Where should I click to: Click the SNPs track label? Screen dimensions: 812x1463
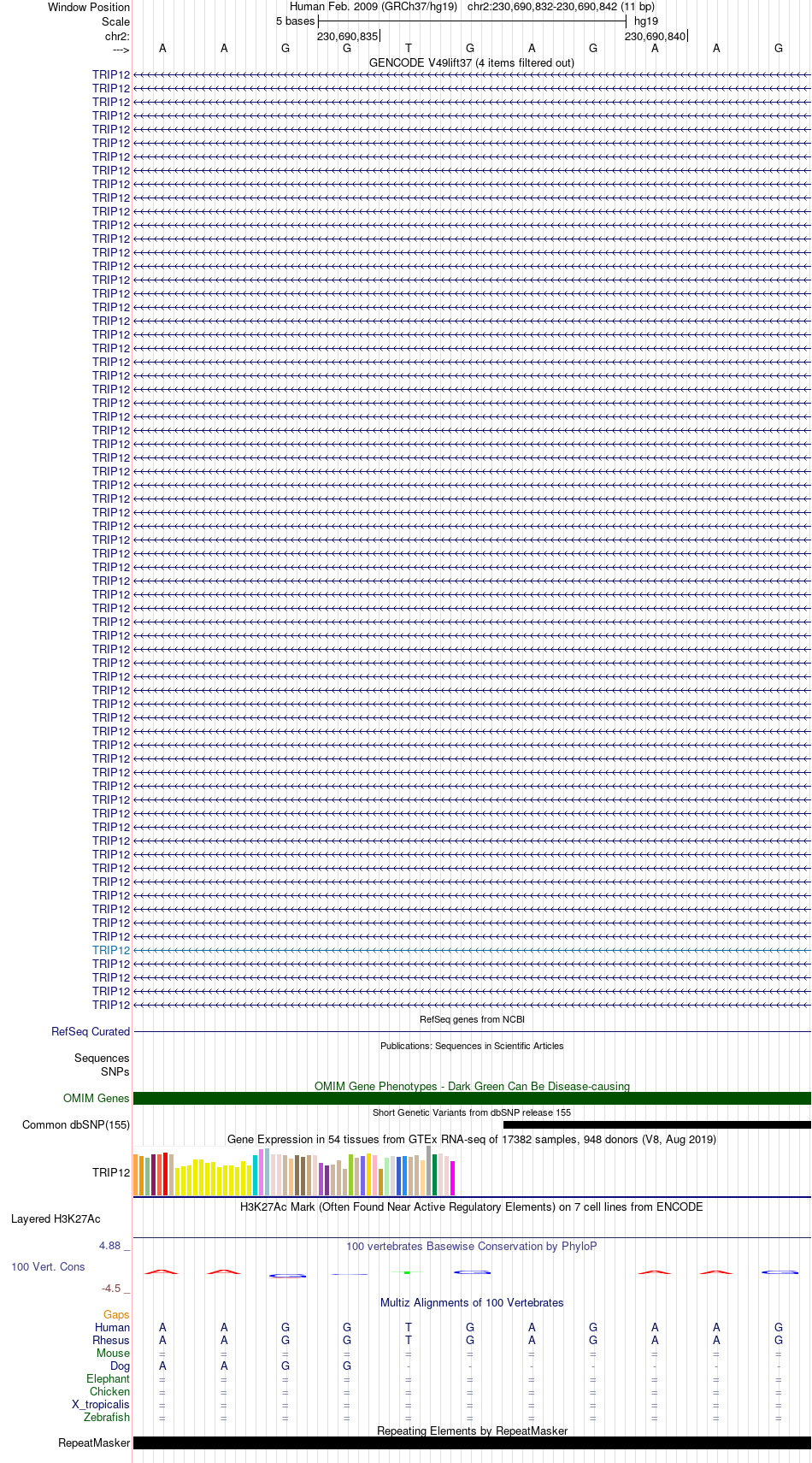(115, 1071)
